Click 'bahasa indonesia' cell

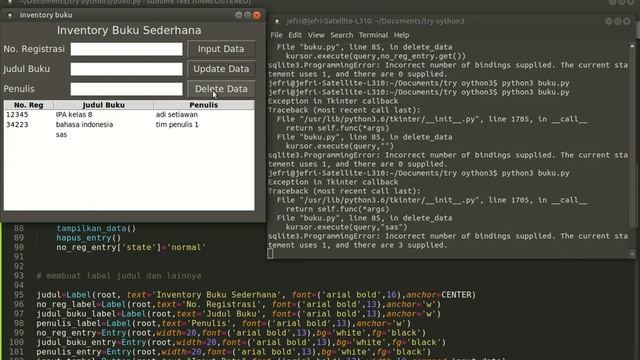pyautogui.click(x=84, y=124)
